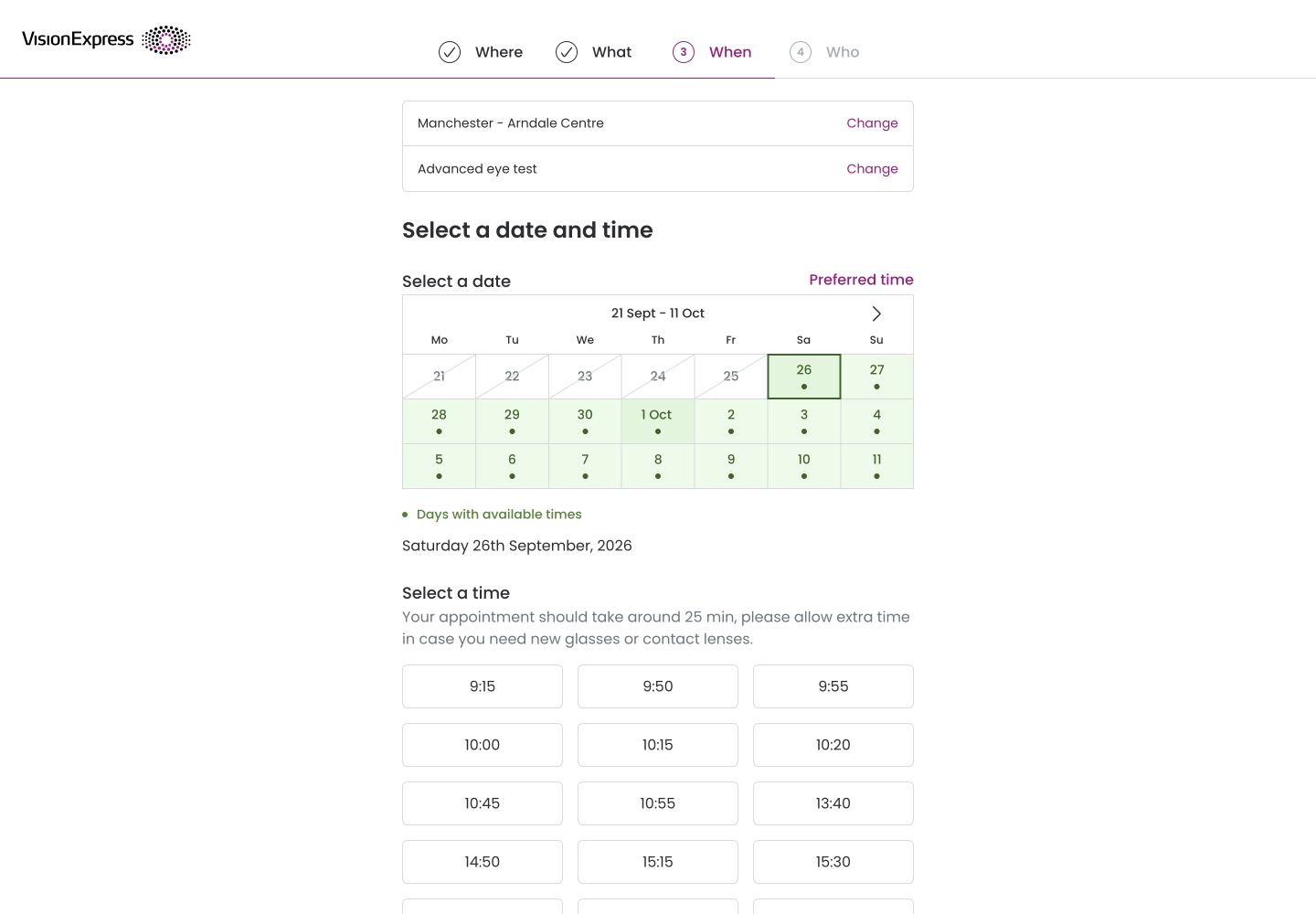Viewport: 1316px width, 914px height.
Task: Open the Where step
Action: [481, 52]
